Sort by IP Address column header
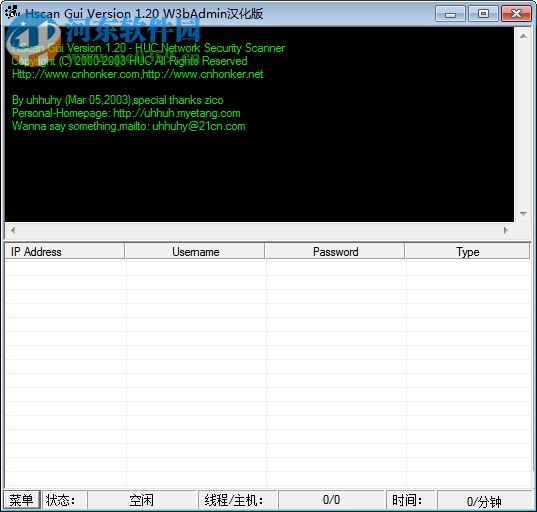 [64, 252]
